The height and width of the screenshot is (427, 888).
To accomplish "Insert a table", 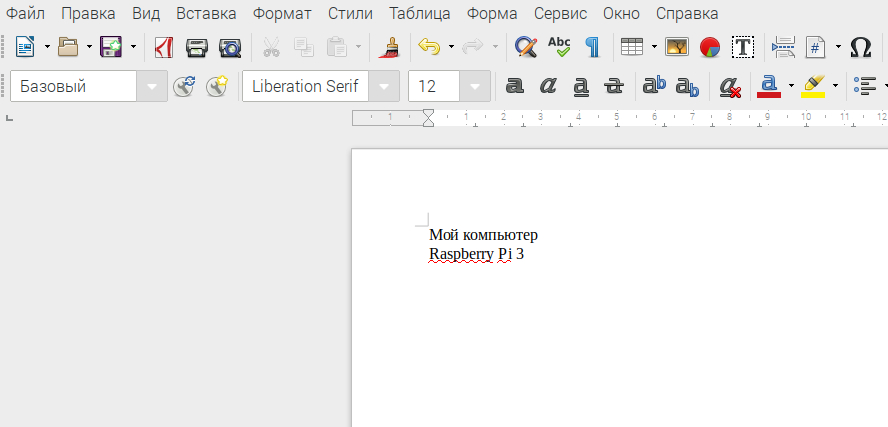I will 632,46.
